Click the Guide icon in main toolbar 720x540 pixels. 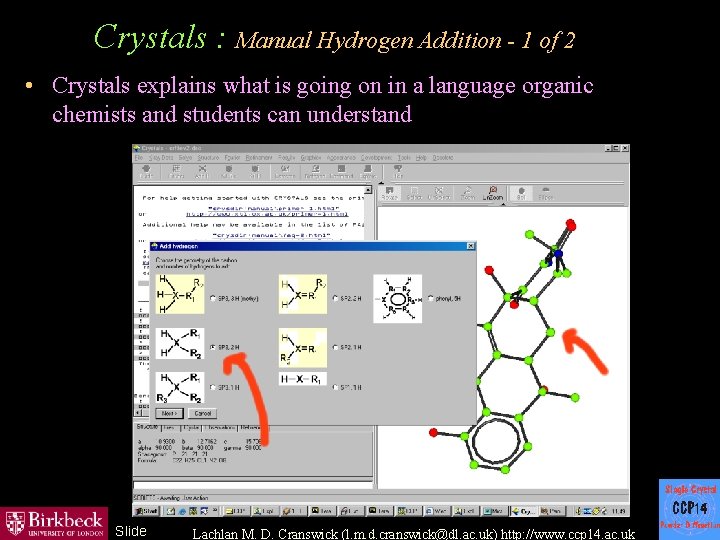[146, 172]
